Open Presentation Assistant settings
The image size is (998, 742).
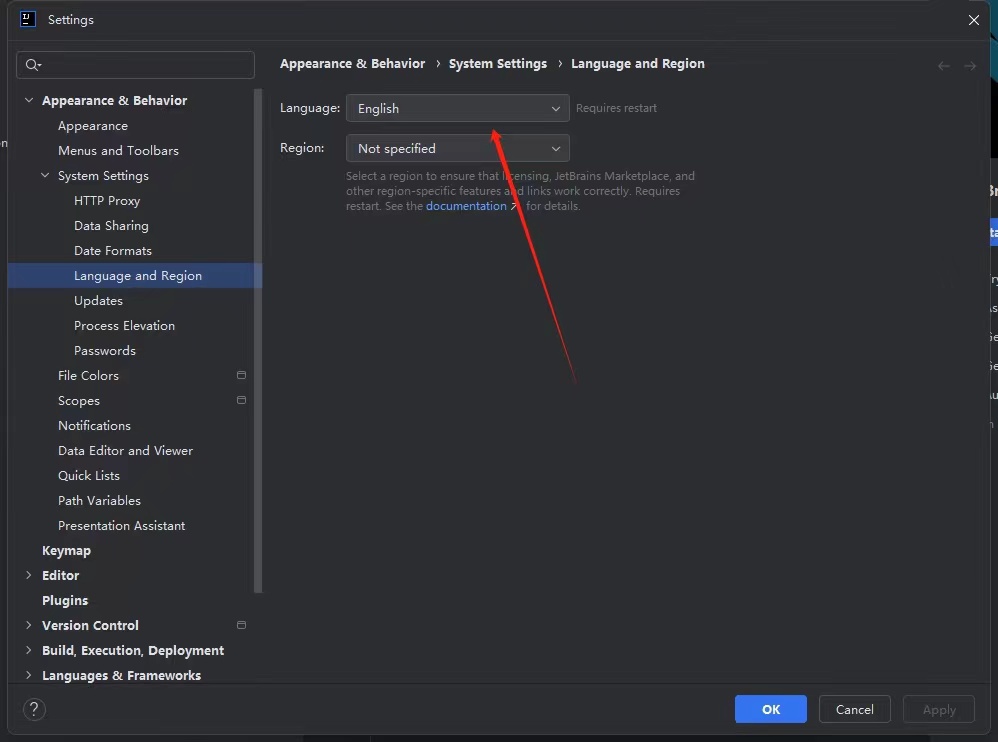[x=122, y=526]
